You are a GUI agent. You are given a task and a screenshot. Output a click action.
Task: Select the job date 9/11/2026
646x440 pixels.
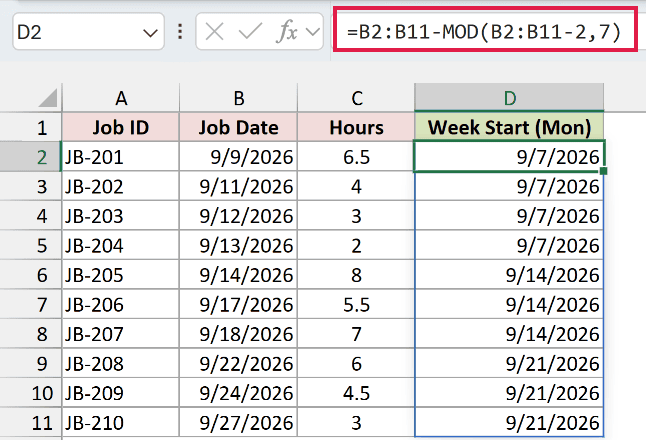(x=239, y=186)
